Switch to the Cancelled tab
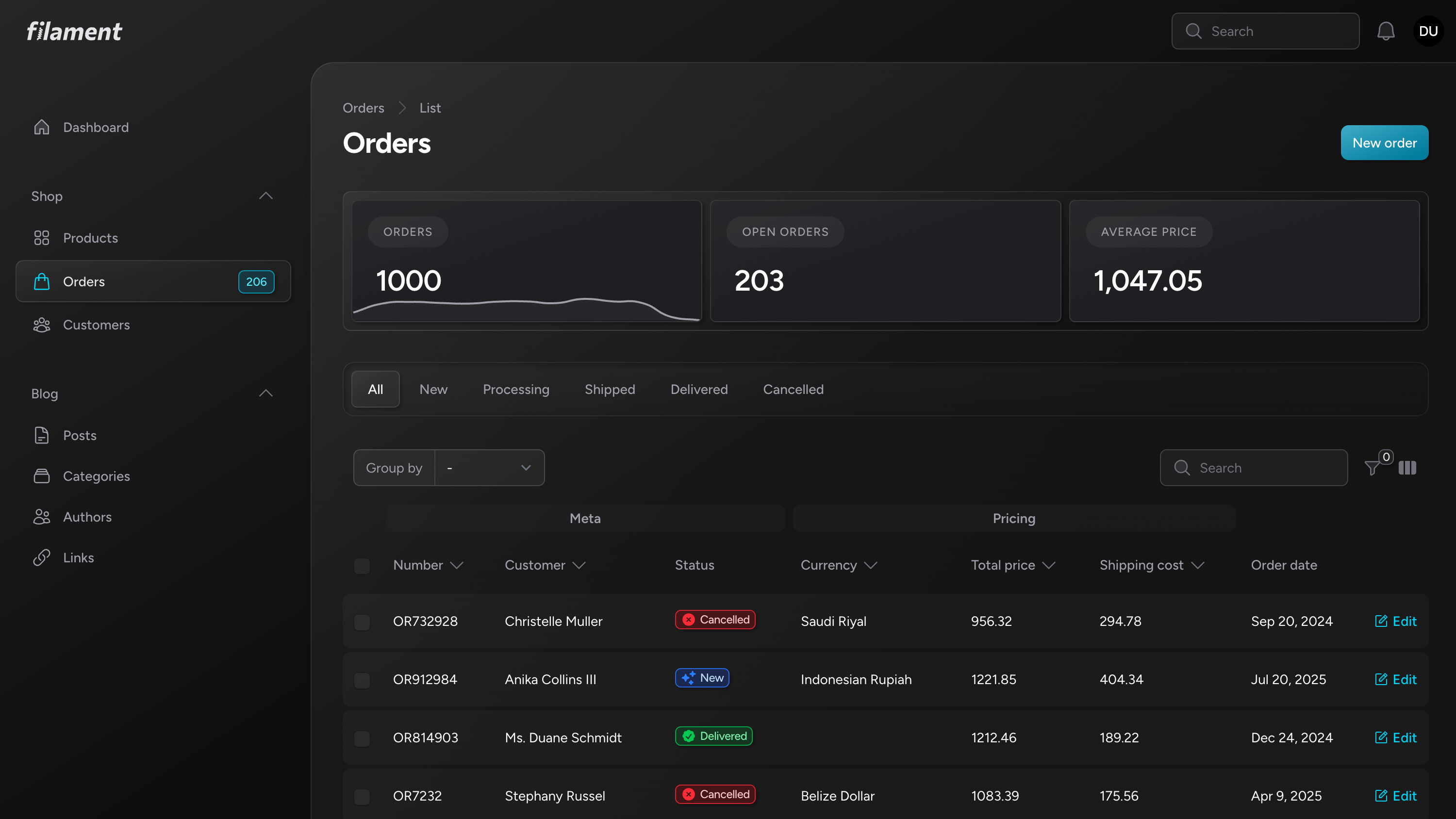The width and height of the screenshot is (1456, 819). point(793,390)
